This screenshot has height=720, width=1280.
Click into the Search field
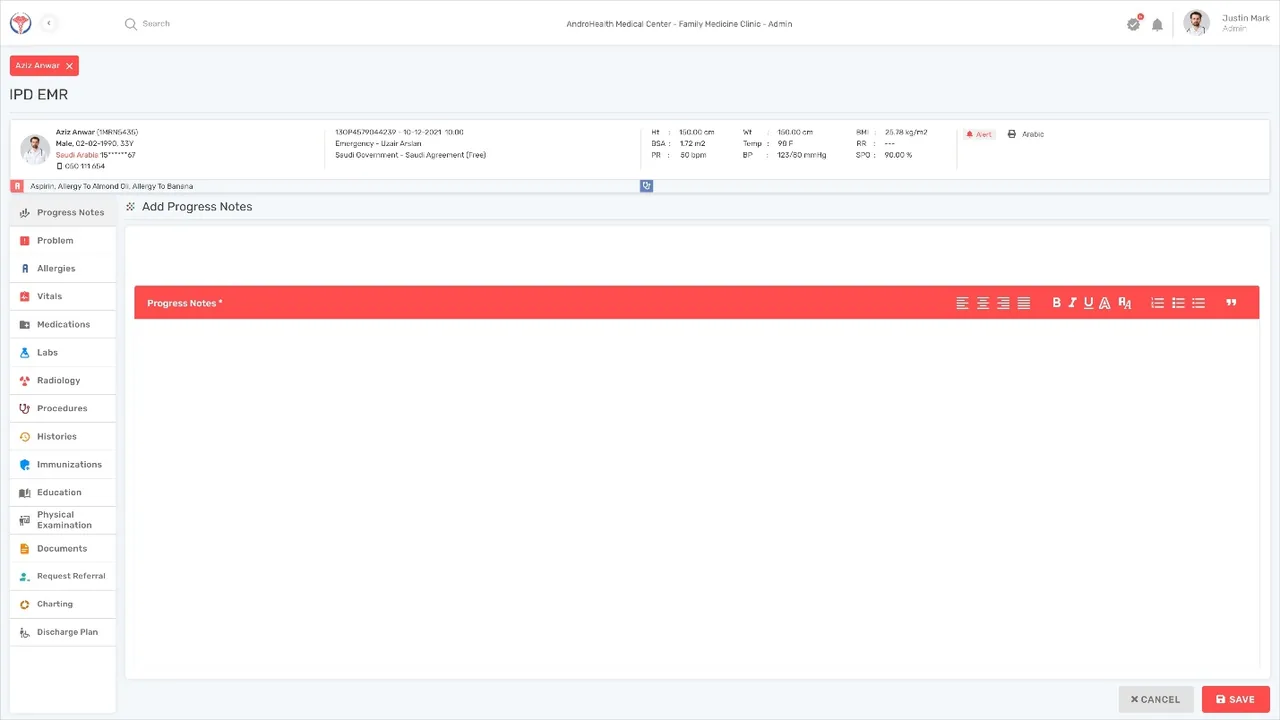pos(156,23)
